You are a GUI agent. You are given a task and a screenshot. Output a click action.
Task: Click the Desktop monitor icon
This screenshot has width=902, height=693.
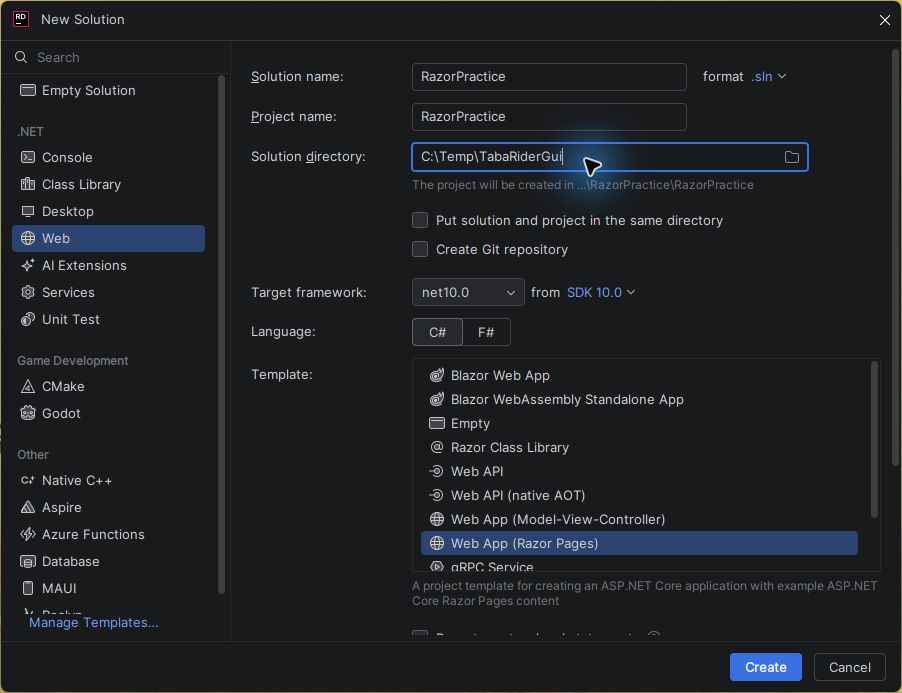(x=28, y=211)
